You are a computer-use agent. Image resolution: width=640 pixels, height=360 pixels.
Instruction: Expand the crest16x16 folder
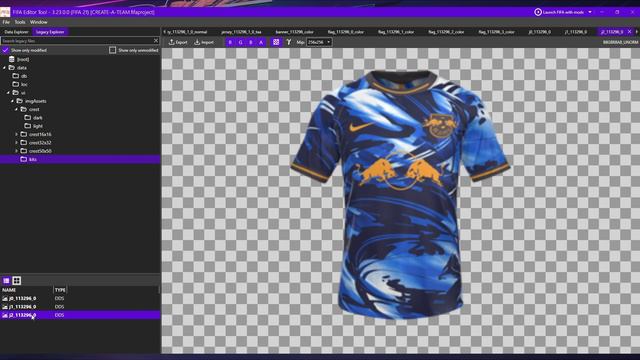(17, 134)
